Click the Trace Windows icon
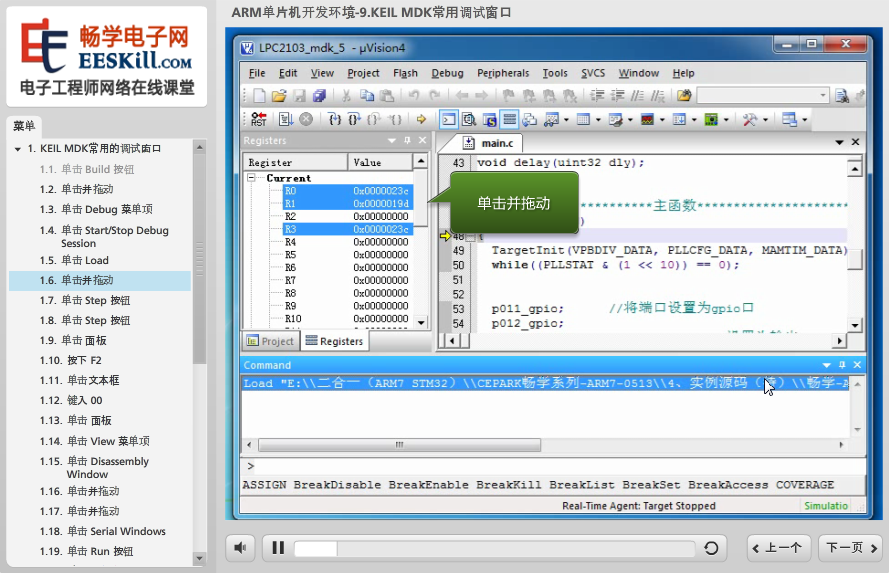The height and width of the screenshot is (573, 889). [x=679, y=119]
